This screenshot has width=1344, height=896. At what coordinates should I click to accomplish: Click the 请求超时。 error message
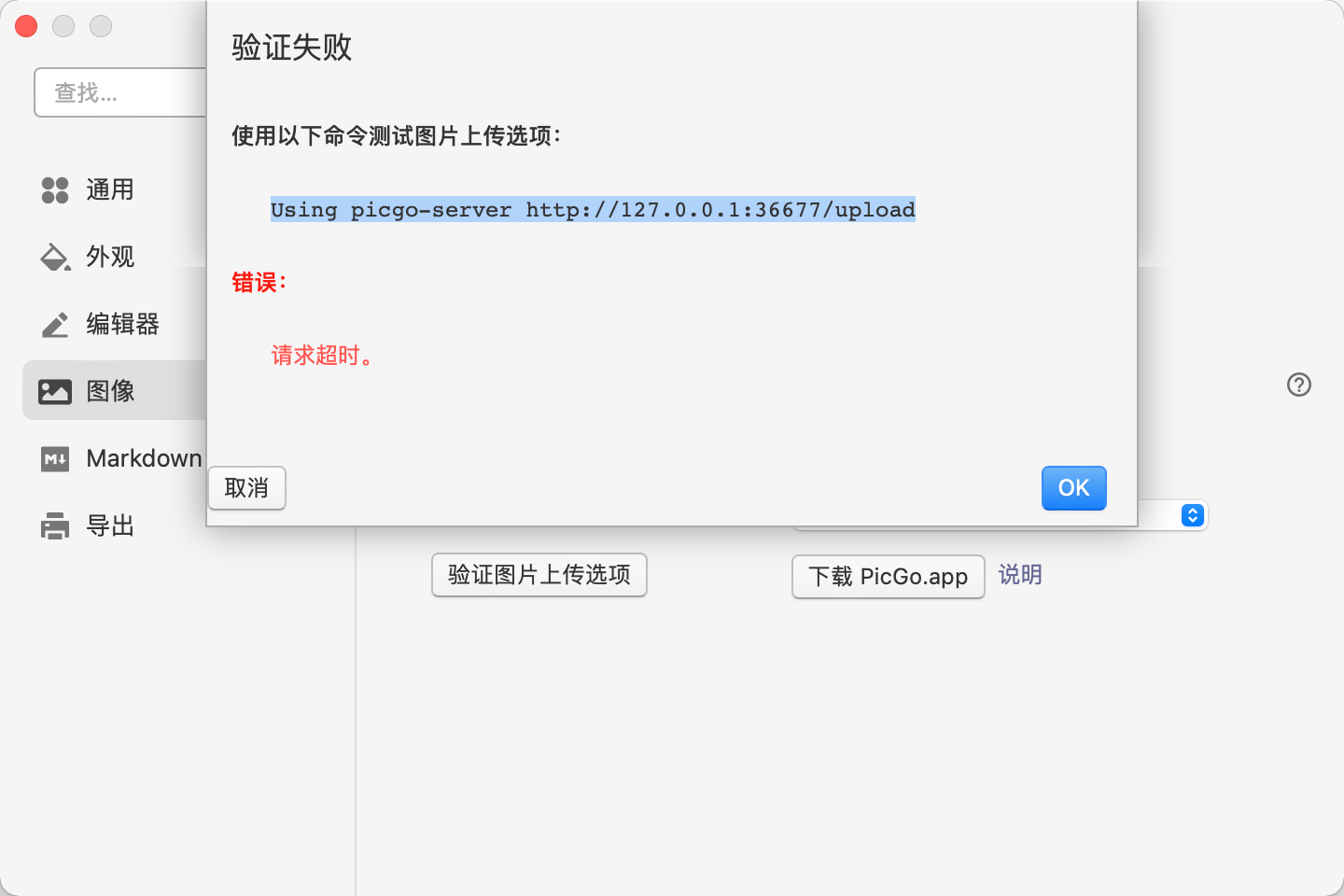[x=323, y=356]
